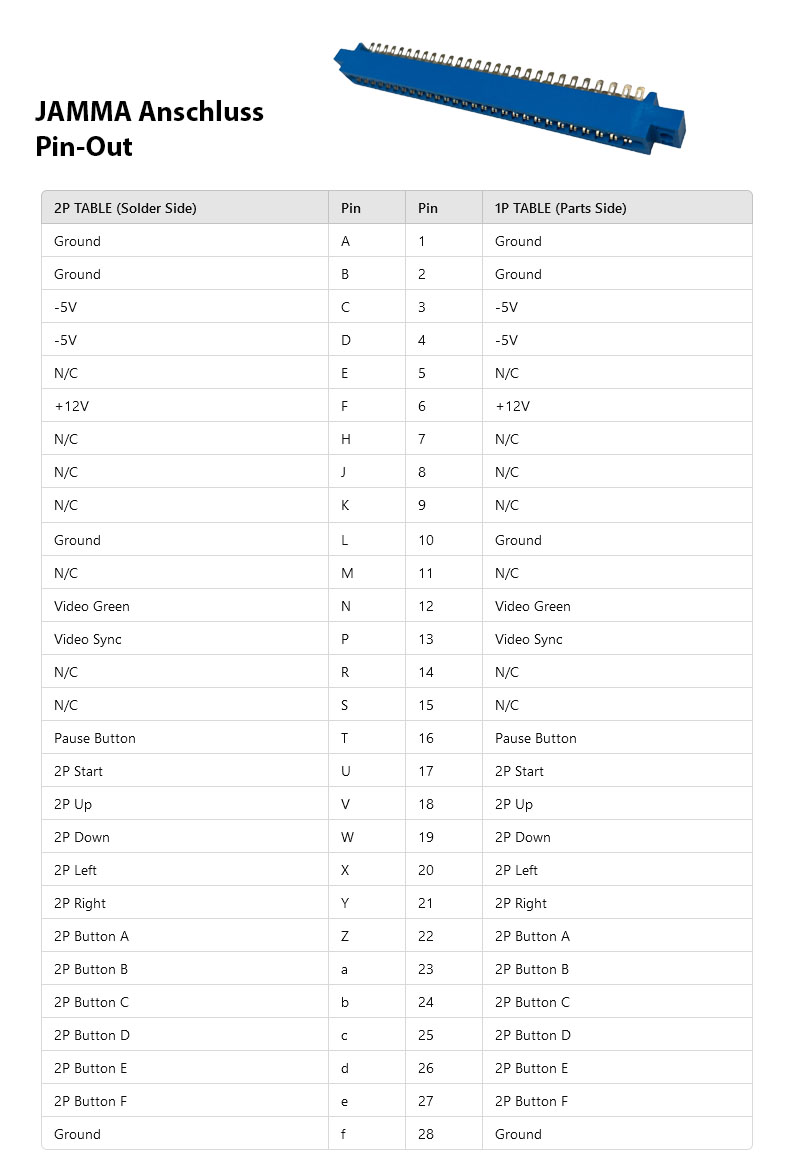Select 2P Left in the Solder Side column
The image size is (800, 1161).
76,870
